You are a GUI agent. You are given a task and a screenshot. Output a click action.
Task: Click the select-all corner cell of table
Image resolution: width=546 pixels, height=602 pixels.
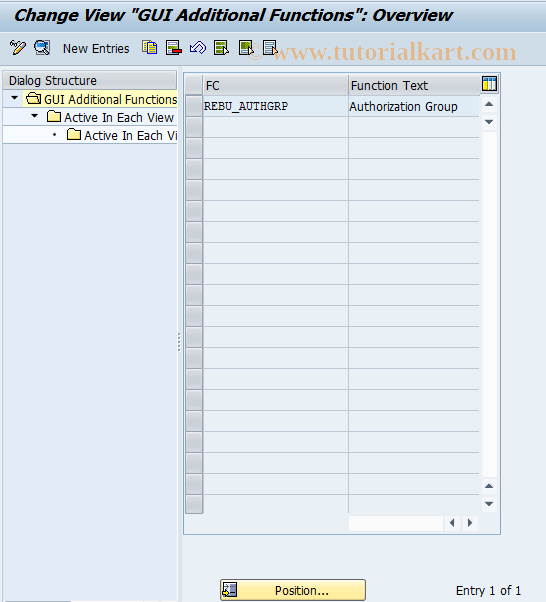194,85
